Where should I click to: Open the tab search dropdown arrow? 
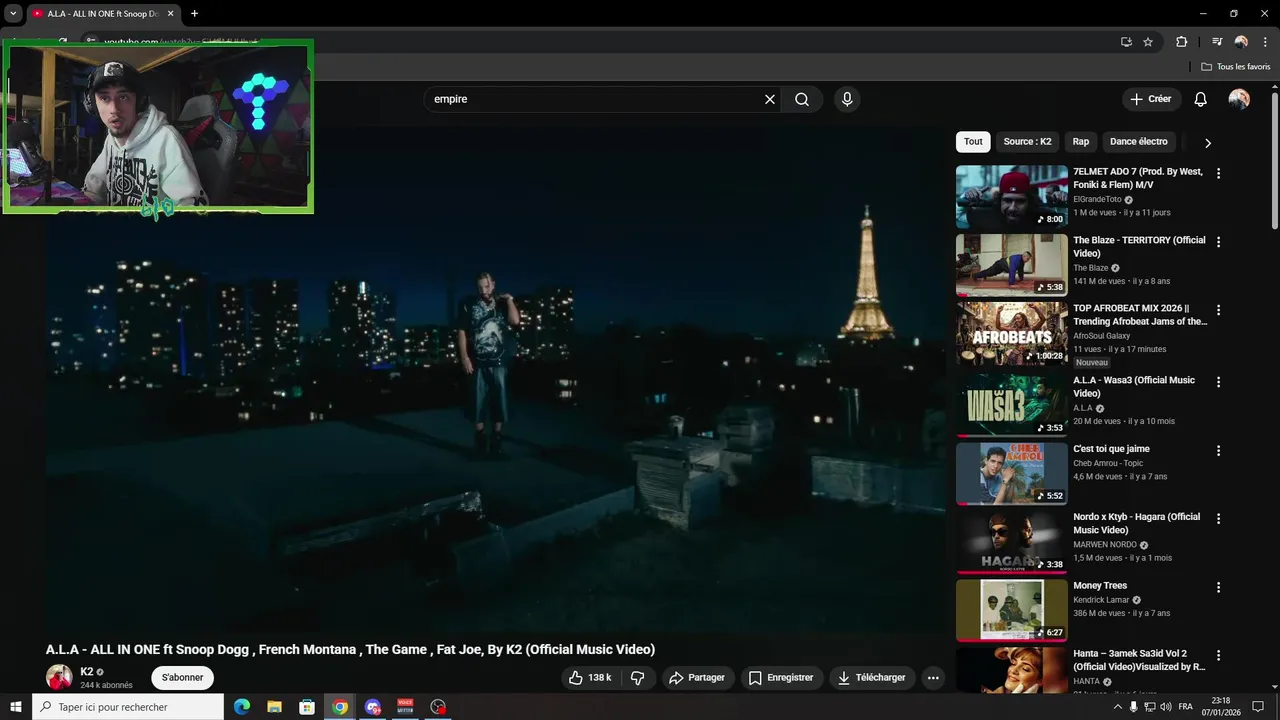click(13, 13)
